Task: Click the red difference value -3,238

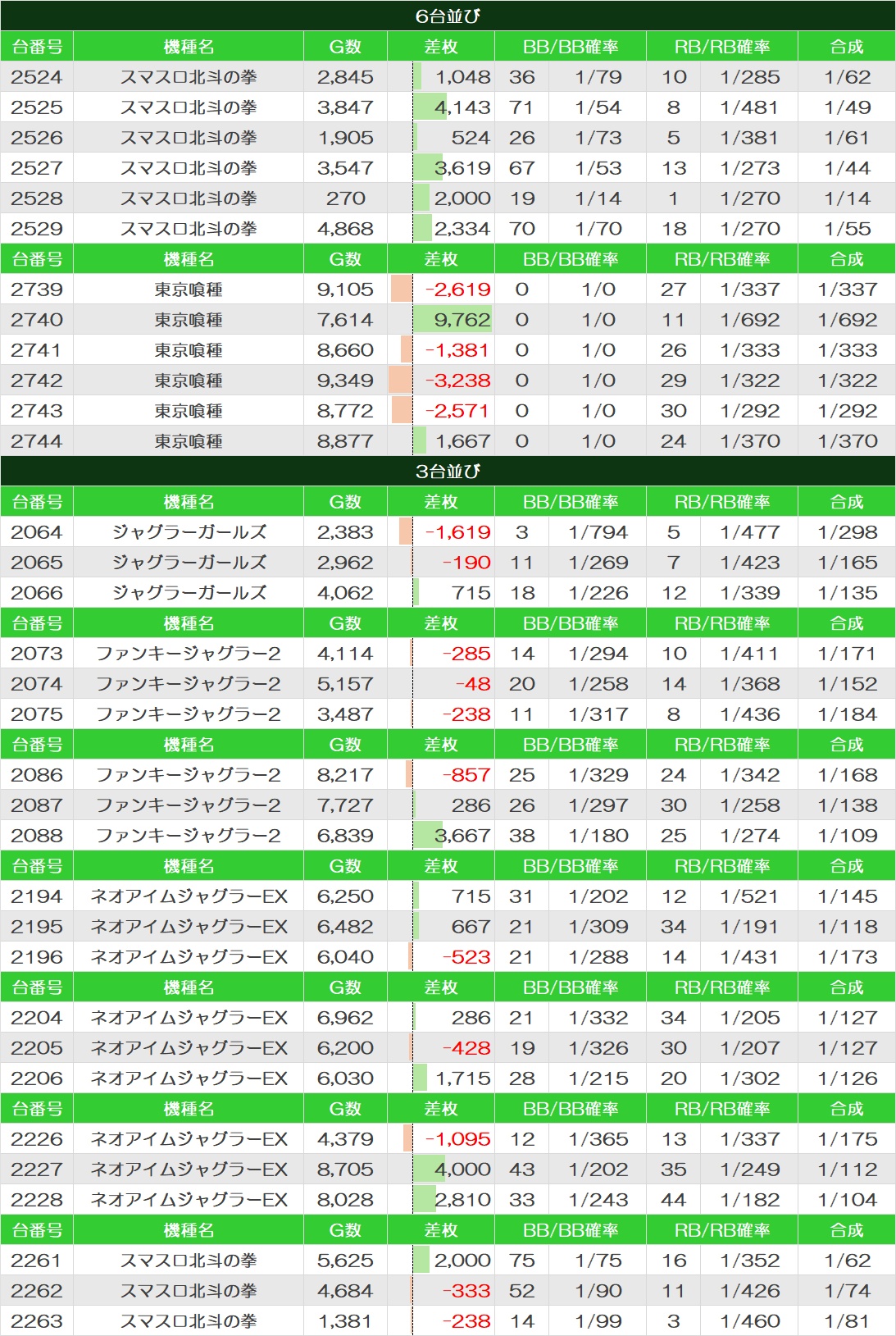Action: tap(457, 381)
